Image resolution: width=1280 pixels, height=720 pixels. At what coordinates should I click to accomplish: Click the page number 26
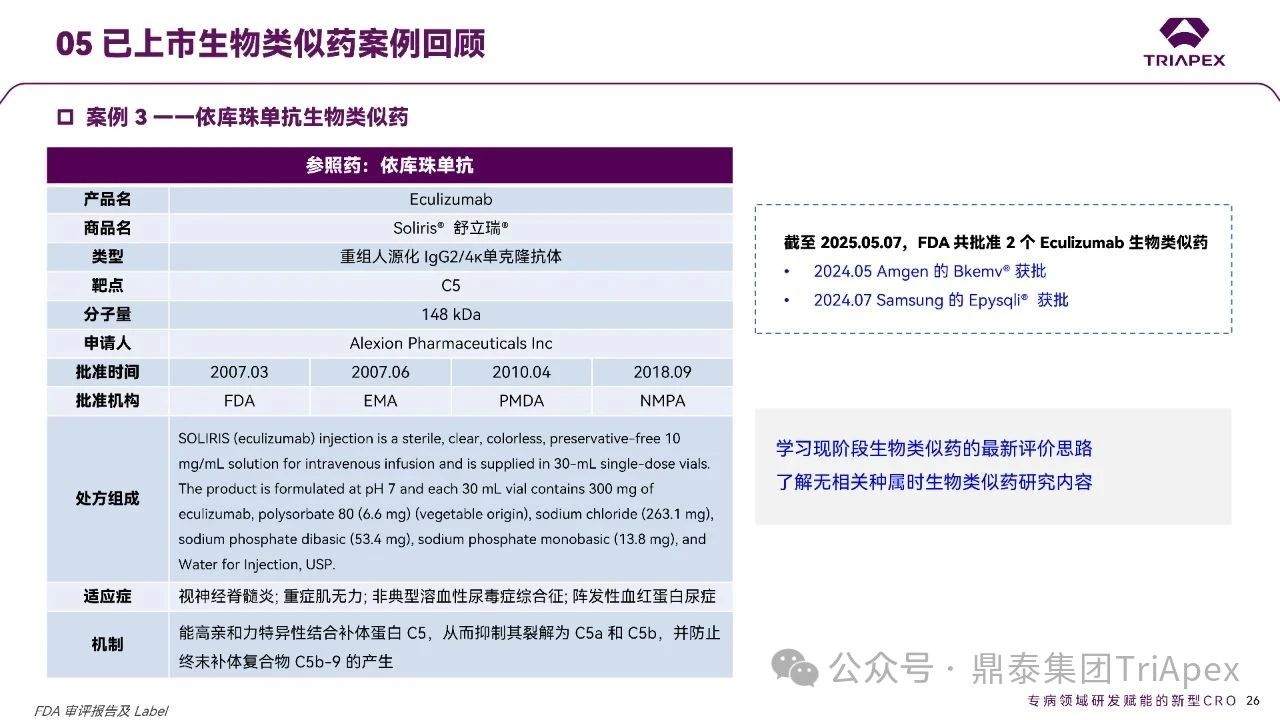[1253, 700]
